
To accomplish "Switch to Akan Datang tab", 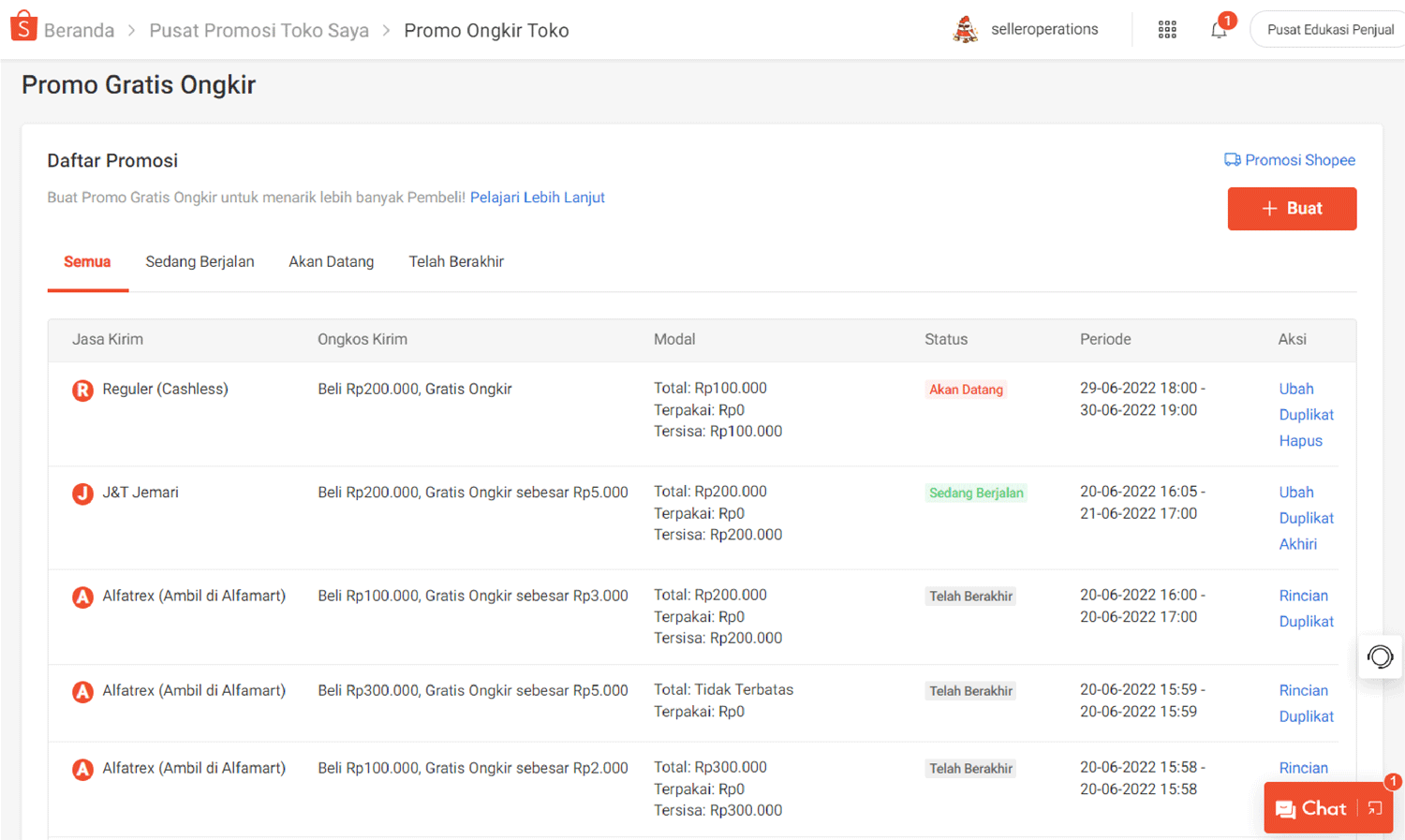I will [x=331, y=262].
